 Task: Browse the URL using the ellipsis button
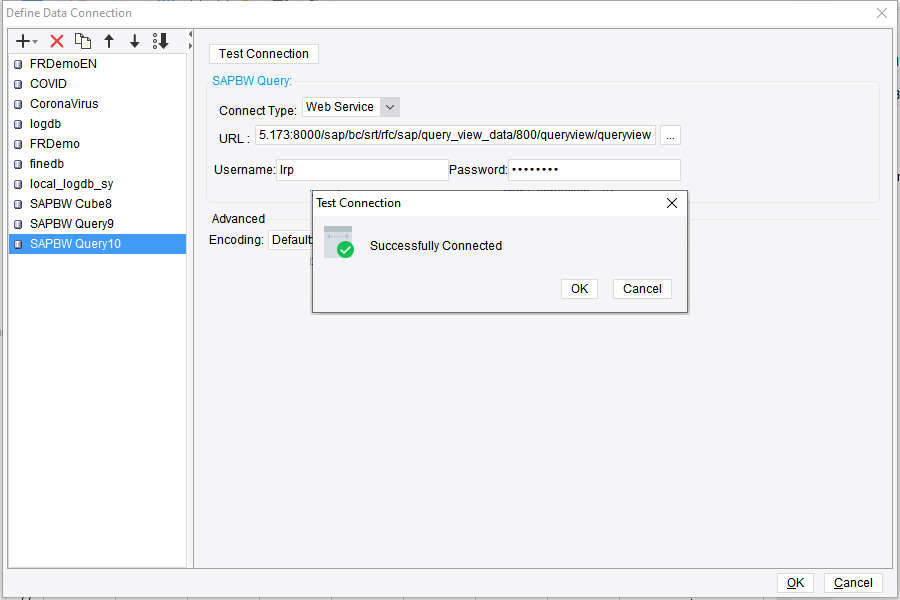[x=670, y=134]
